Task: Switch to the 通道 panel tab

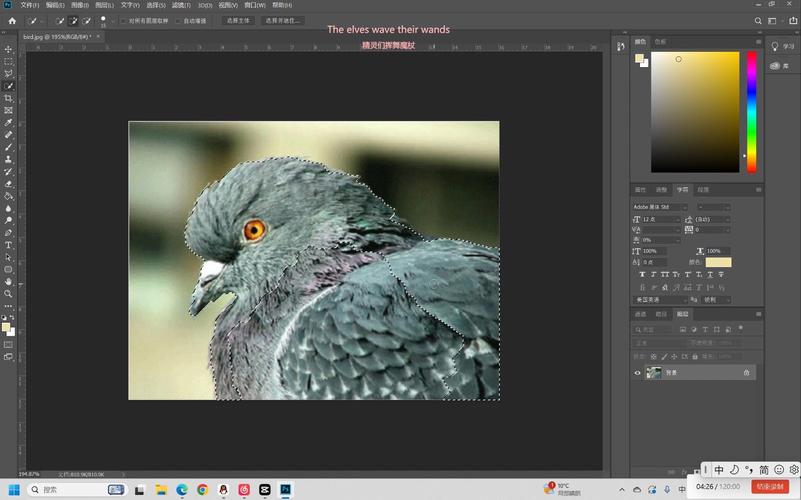Action: tap(641, 314)
